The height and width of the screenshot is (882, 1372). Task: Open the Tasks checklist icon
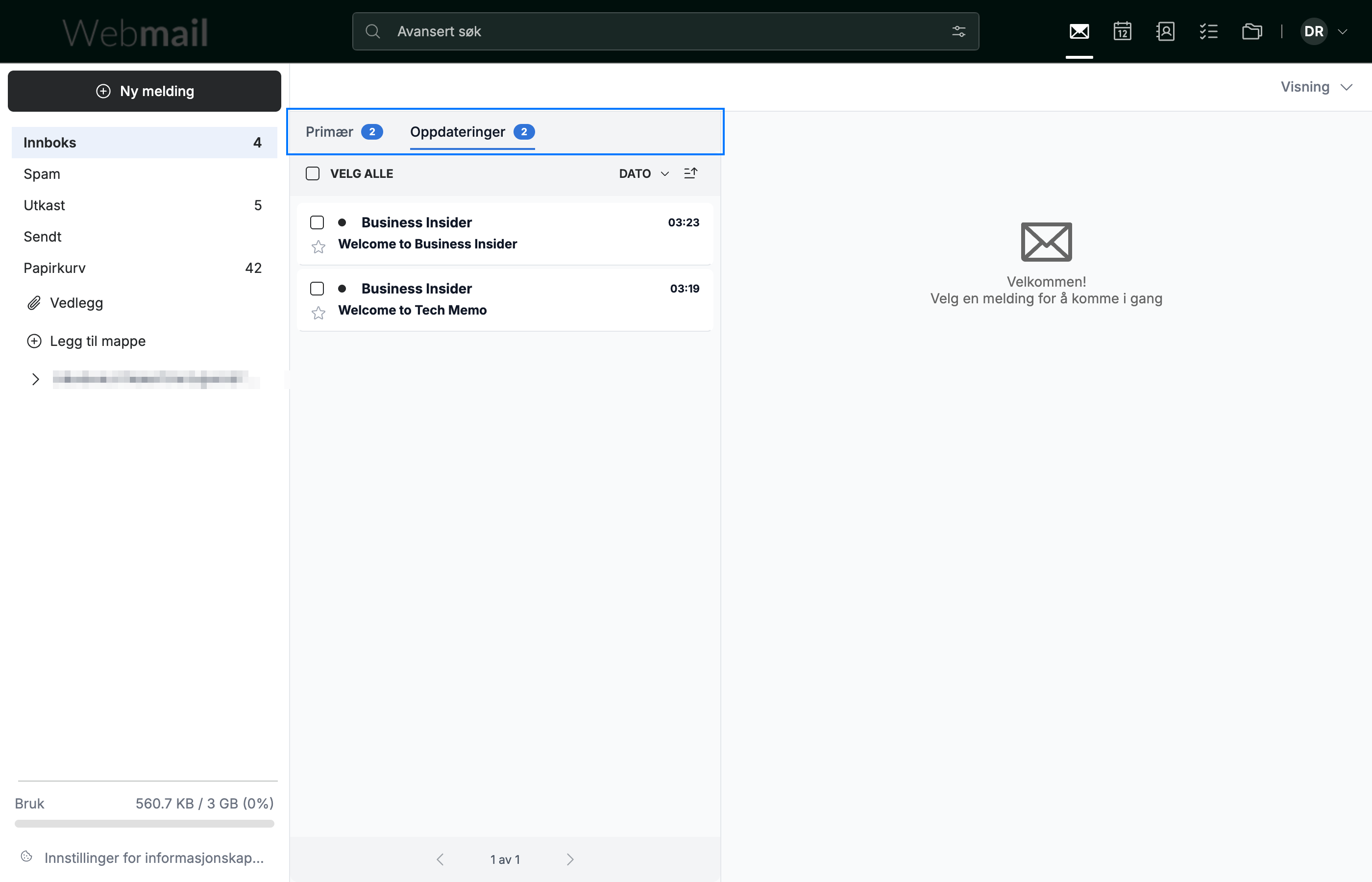[x=1208, y=31]
